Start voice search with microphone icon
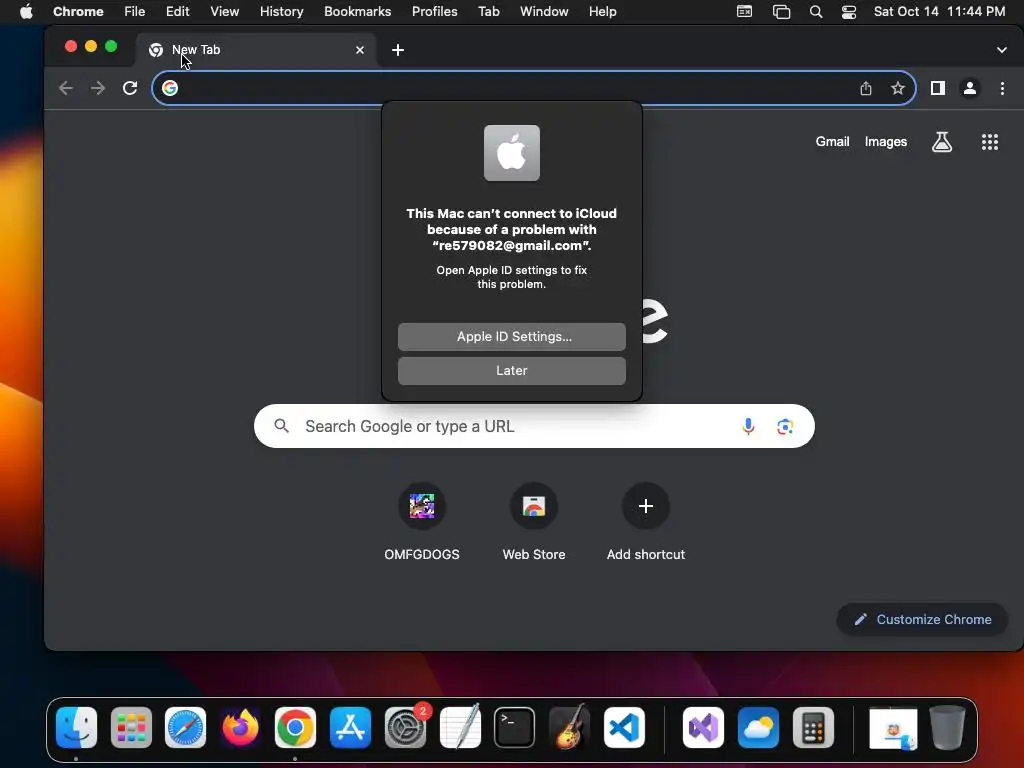The width and height of the screenshot is (1024, 768). [x=748, y=426]
